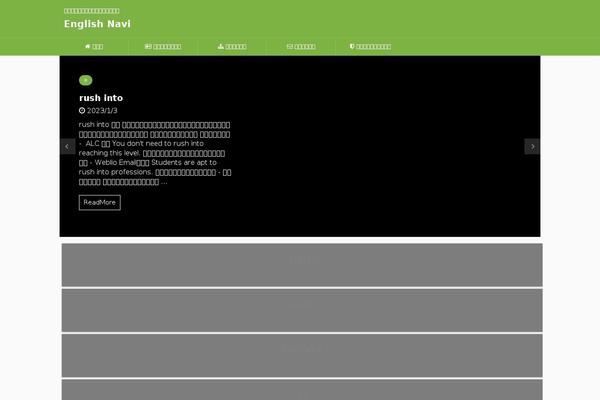The height and width of the screenshot is (400, 600).
Task: Open the envelope icon contact menu item
Action: [301, 47]
